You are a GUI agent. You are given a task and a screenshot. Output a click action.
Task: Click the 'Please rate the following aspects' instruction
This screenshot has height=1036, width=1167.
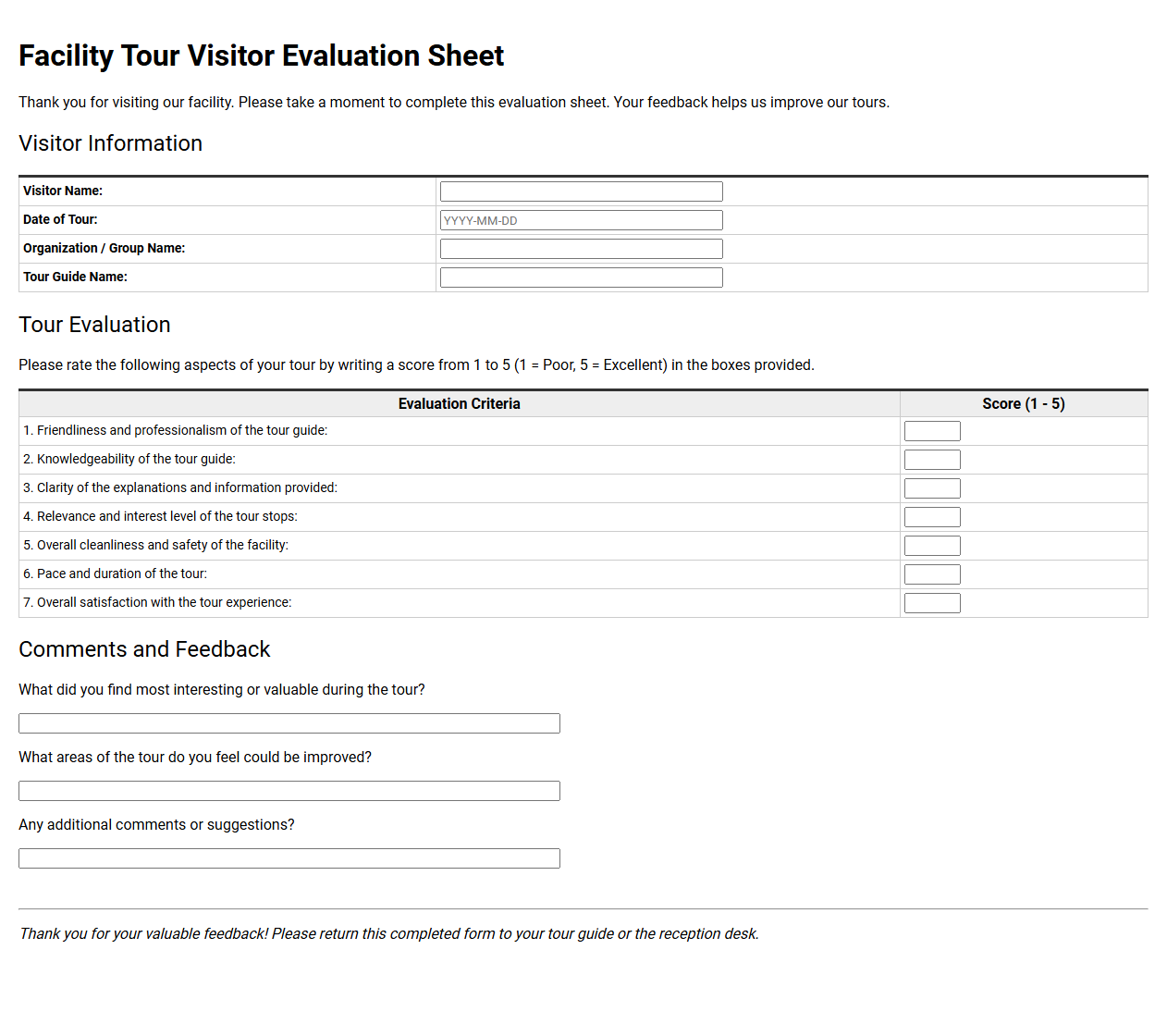[416, 364]
